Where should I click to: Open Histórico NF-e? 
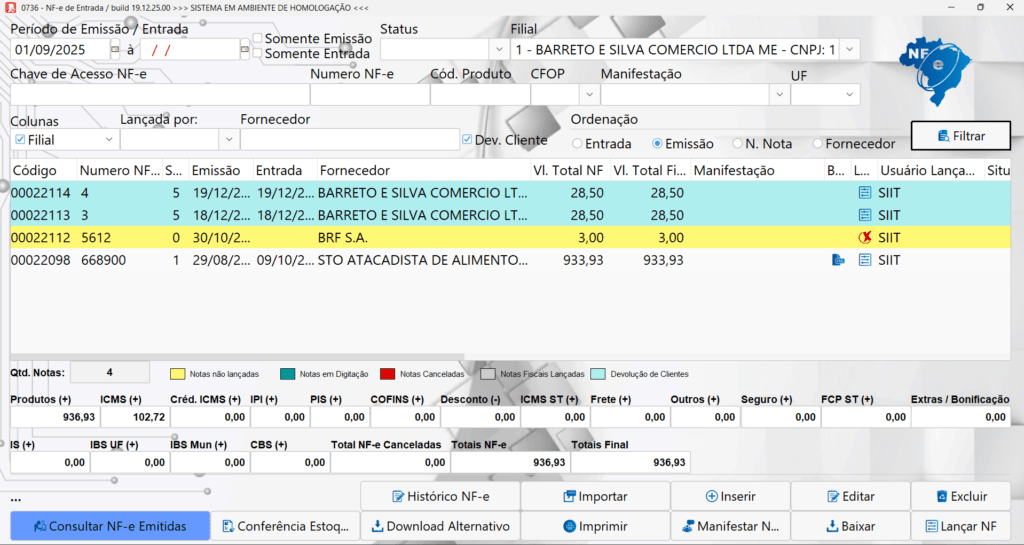click(439, 496)
